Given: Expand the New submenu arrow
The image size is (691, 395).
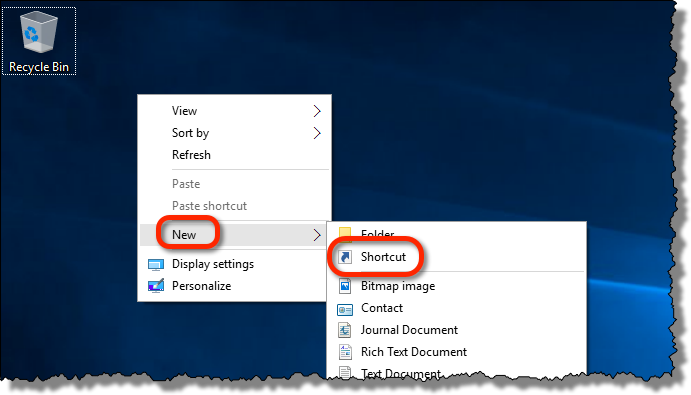Looking at the screenshot, I should (317, 235).
